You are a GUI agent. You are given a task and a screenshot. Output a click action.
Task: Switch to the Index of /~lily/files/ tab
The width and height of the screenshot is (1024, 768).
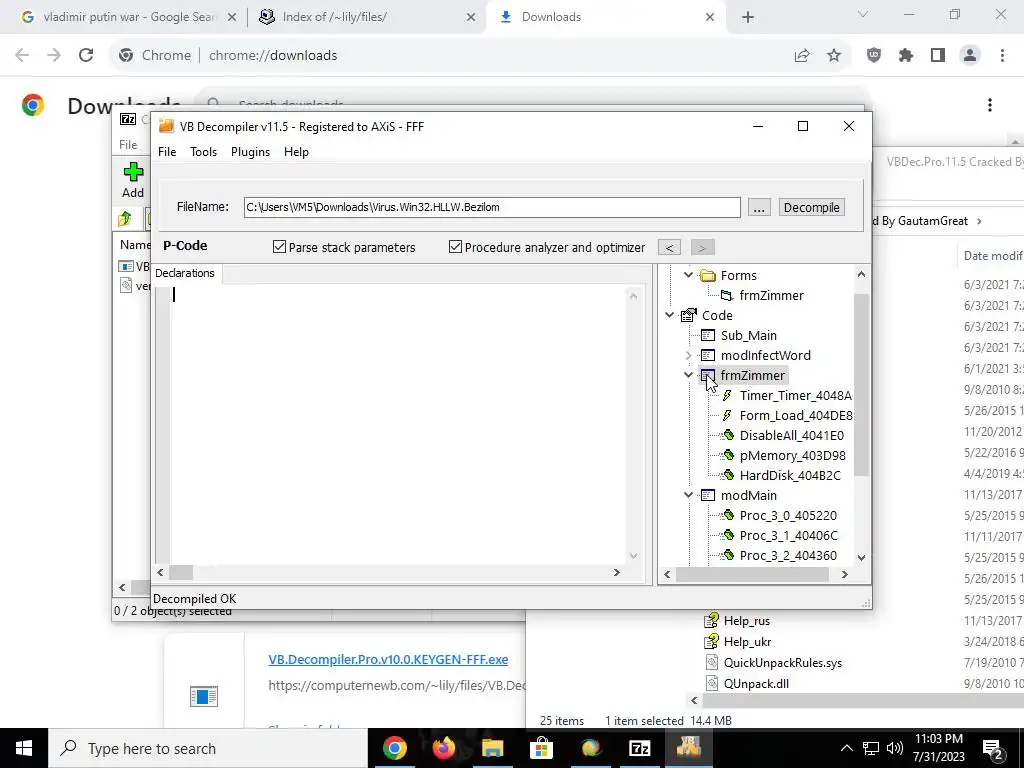pyautogui.click(x=367, y=17)
